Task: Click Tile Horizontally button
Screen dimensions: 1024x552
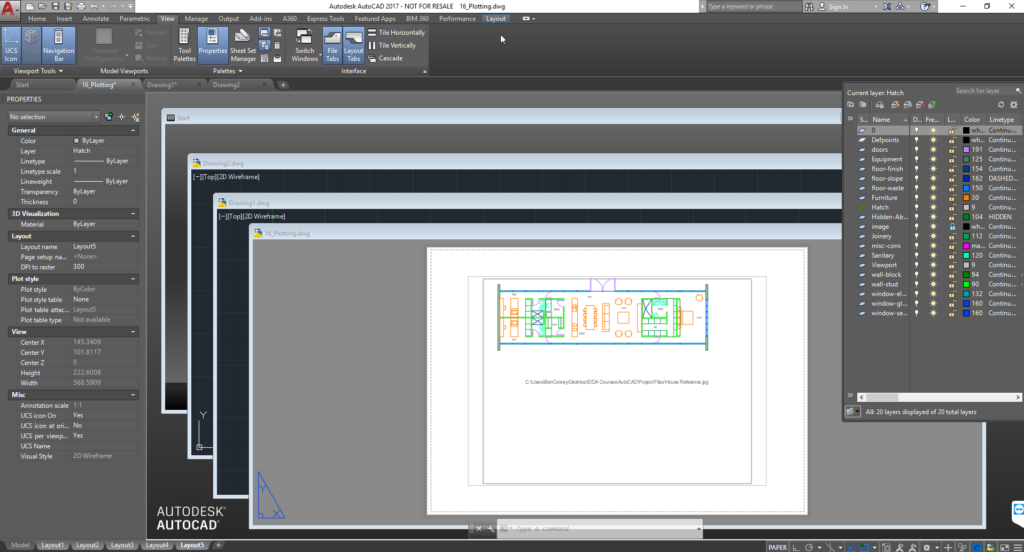Action: point(396,32)
